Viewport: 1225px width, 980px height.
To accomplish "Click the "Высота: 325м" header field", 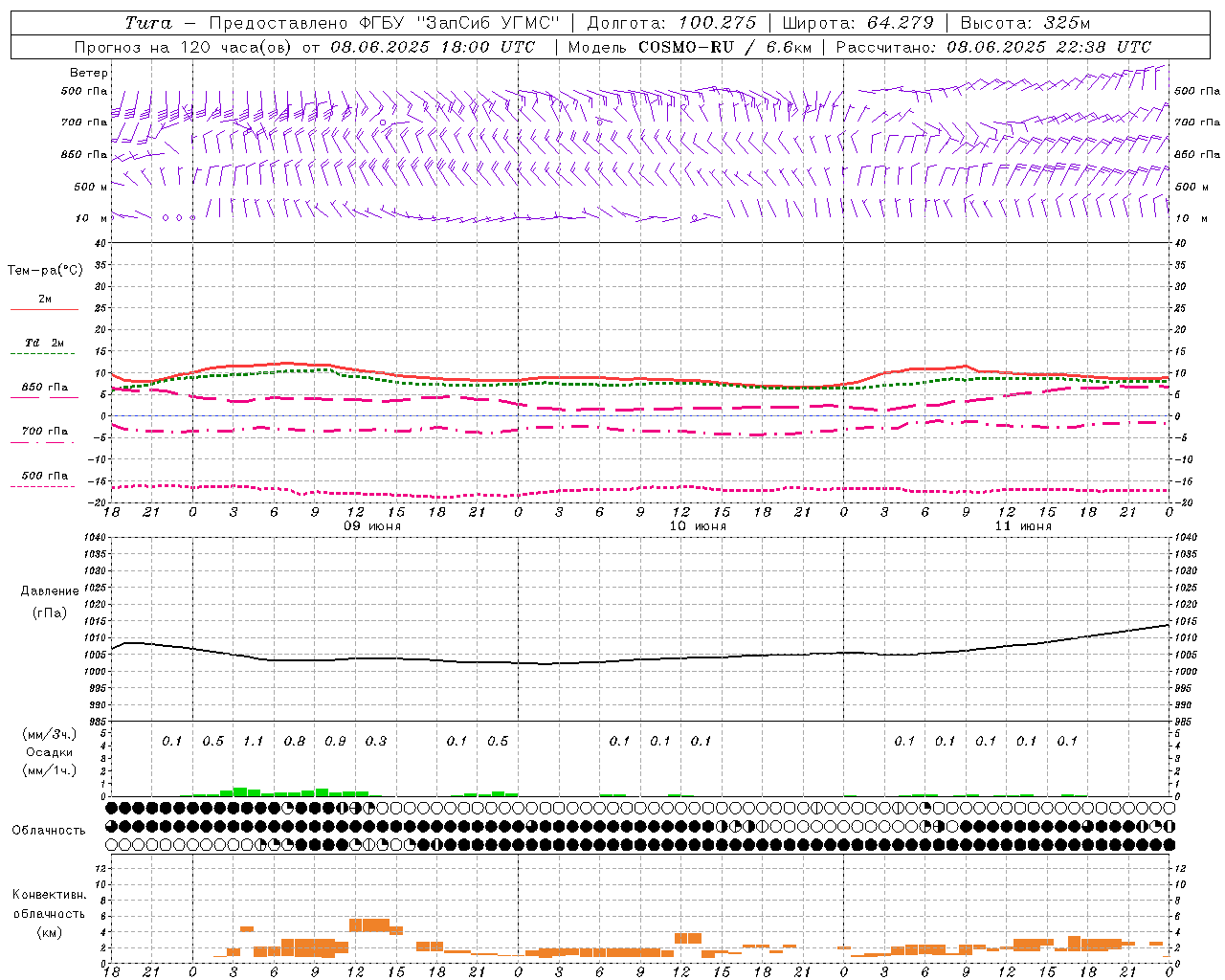I will (x=1025, y=23).
